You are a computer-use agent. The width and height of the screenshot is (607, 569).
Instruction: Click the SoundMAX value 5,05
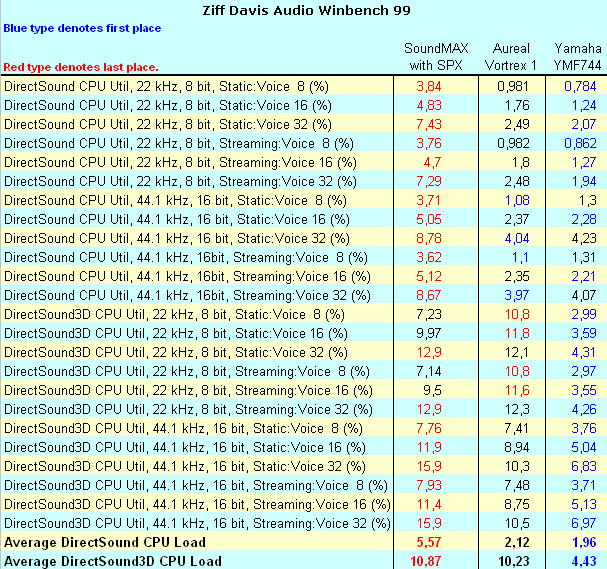(x=429, y=219)
